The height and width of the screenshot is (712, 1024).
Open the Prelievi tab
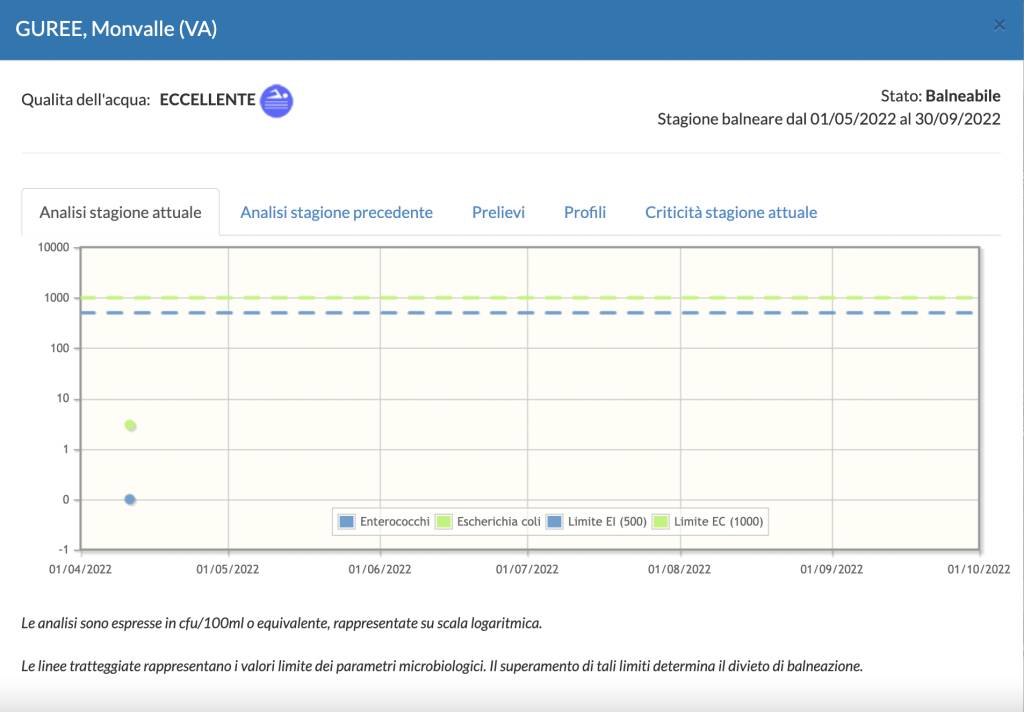tap(498, 212)
